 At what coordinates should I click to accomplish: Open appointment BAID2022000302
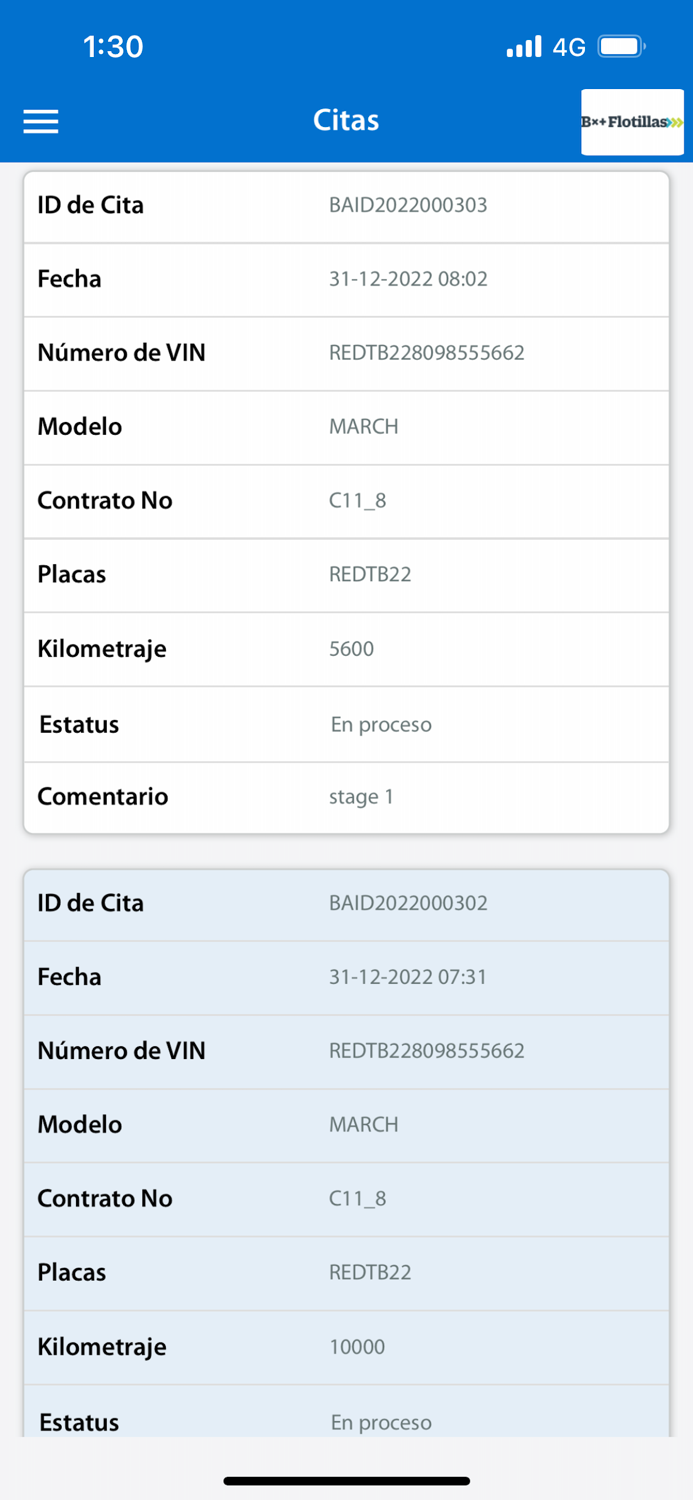[x=408, y=903]
